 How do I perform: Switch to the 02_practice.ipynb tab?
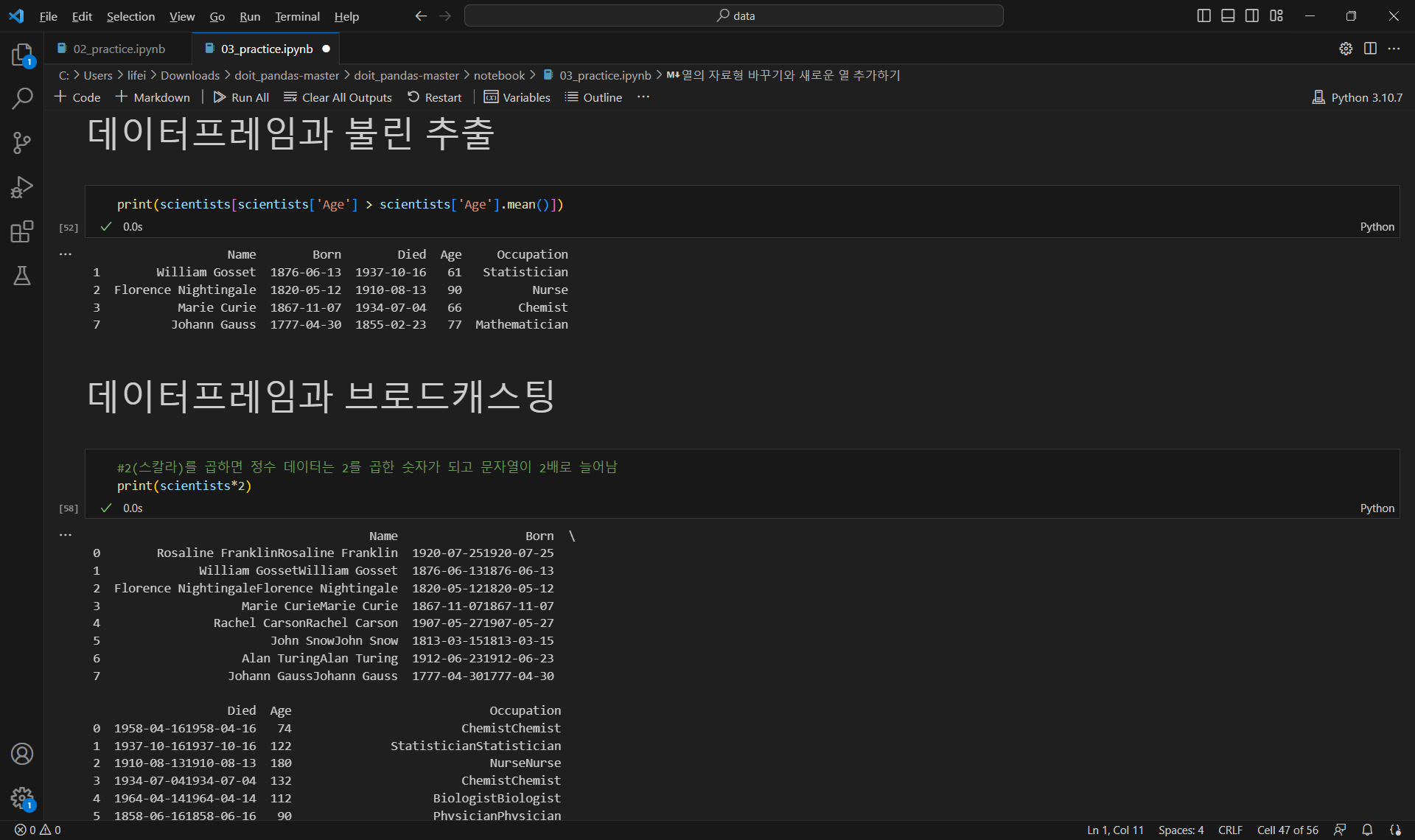pos(119,49)
